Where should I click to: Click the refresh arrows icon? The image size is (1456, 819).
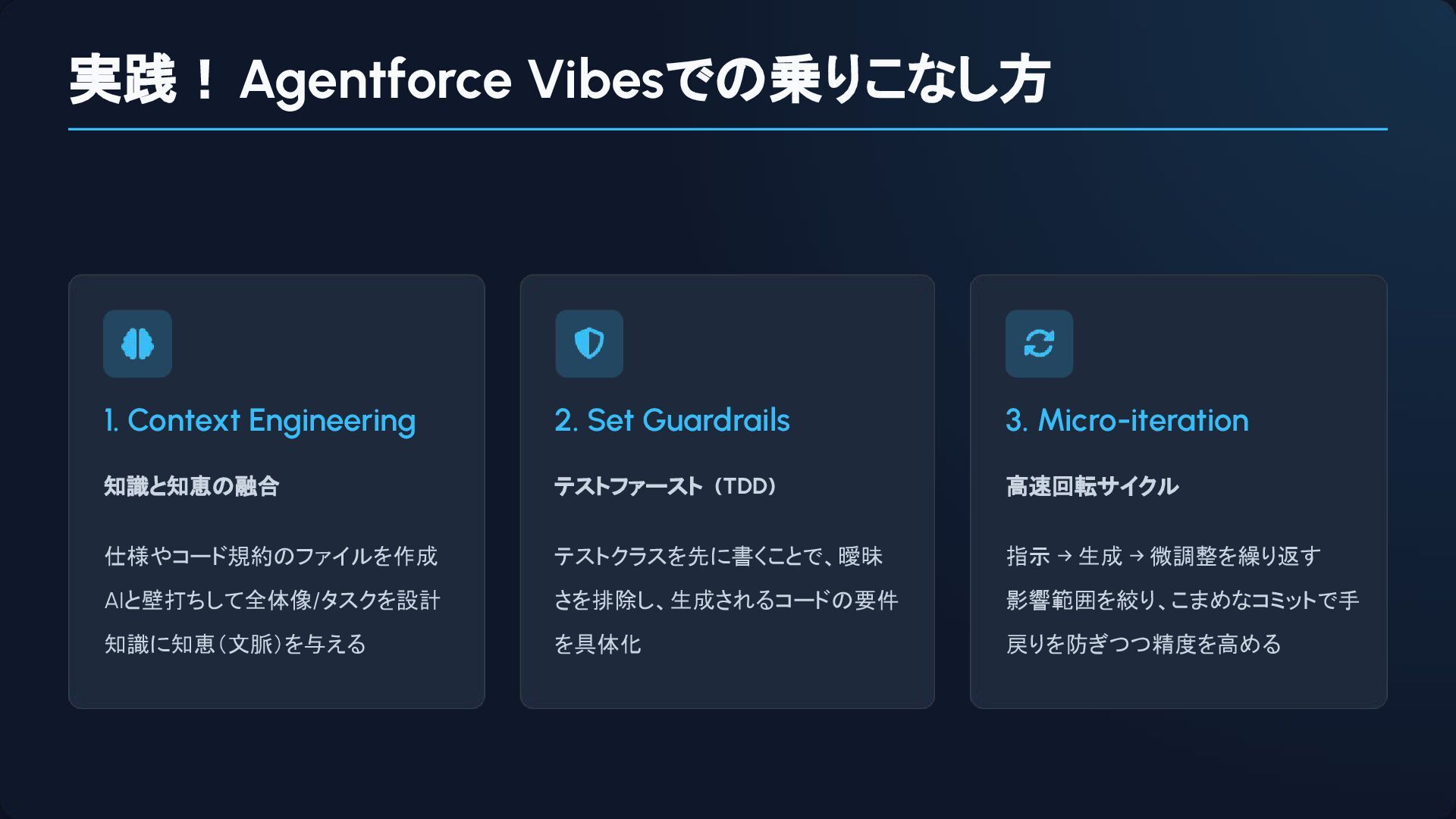coord(1039,344)
